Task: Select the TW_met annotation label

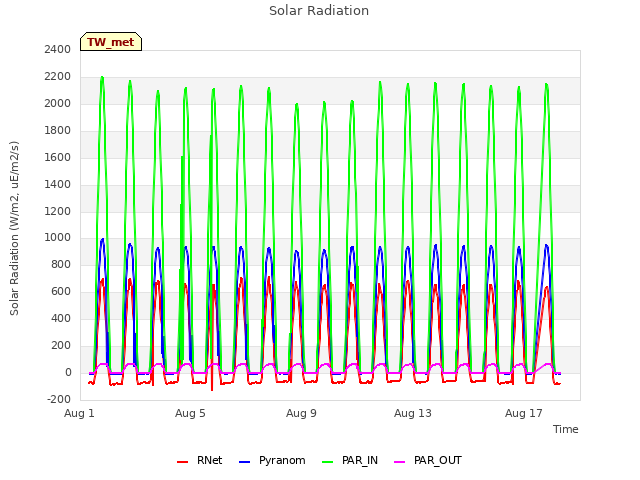Action: pos(111,42)
